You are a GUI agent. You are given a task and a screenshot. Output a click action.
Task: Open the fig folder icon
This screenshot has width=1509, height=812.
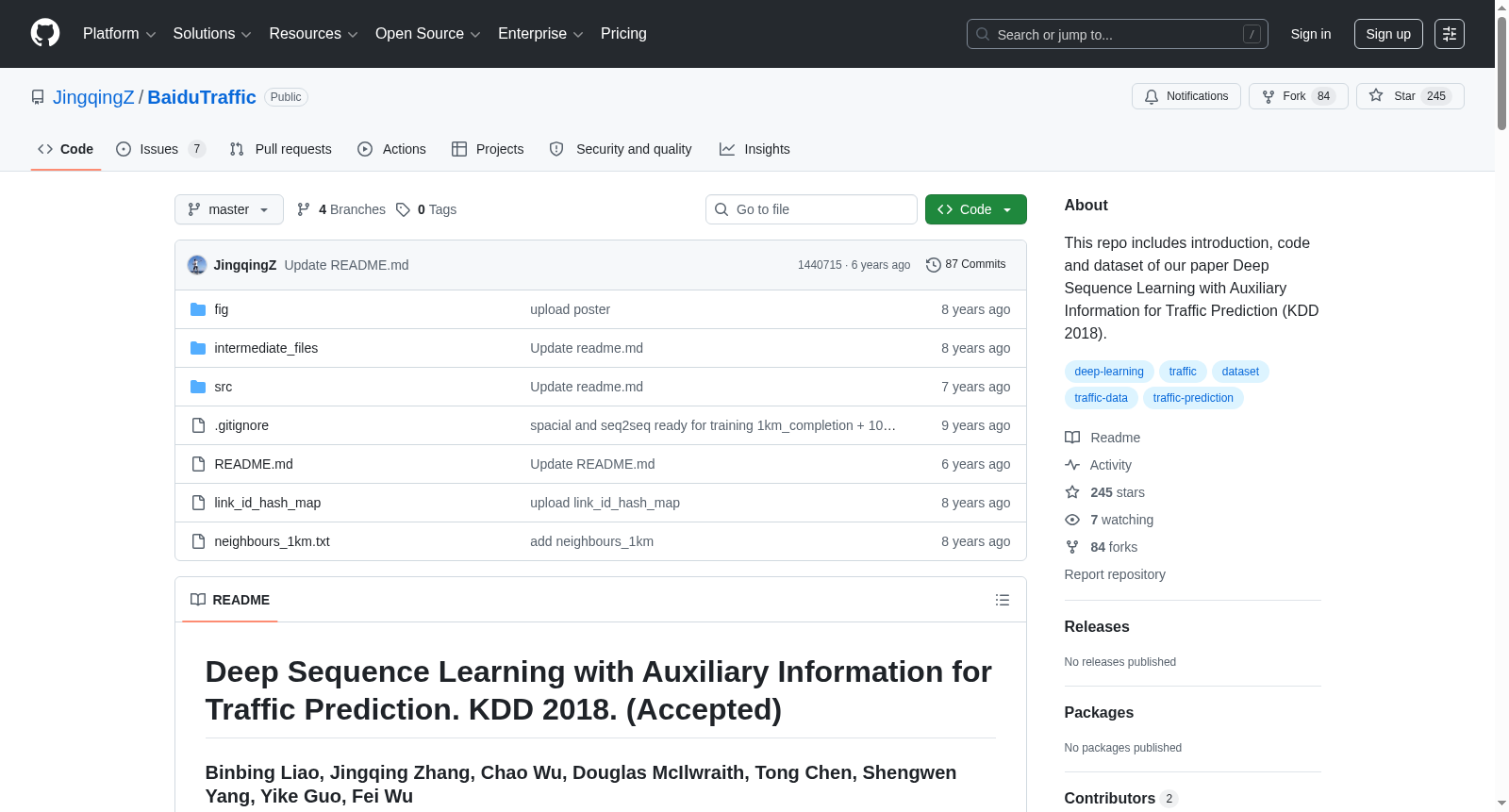(198, 309)
